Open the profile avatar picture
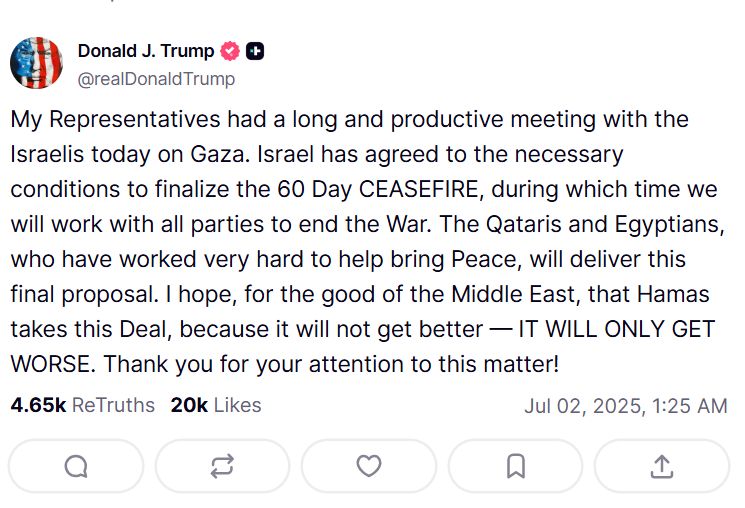 coord(37,64)
